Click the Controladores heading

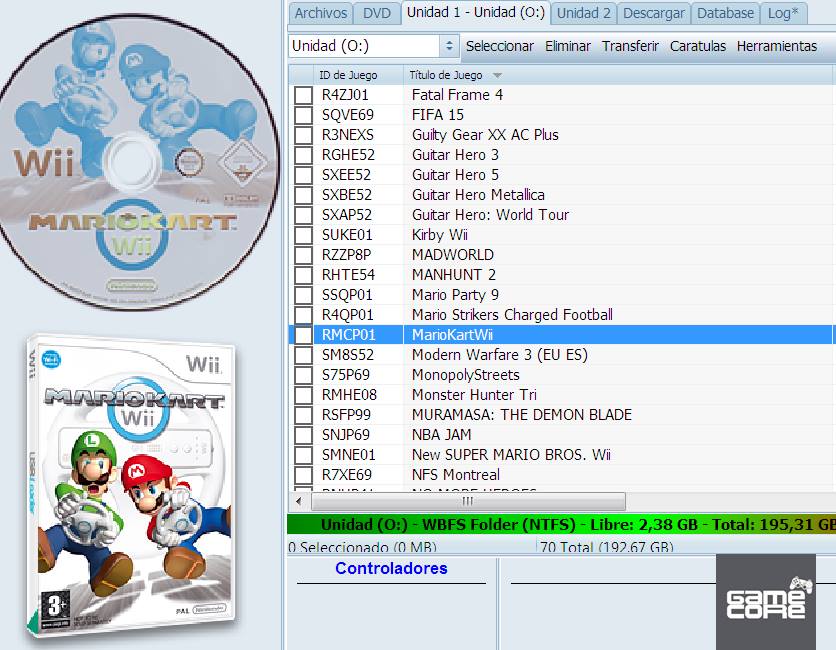(x=391, y=568)
